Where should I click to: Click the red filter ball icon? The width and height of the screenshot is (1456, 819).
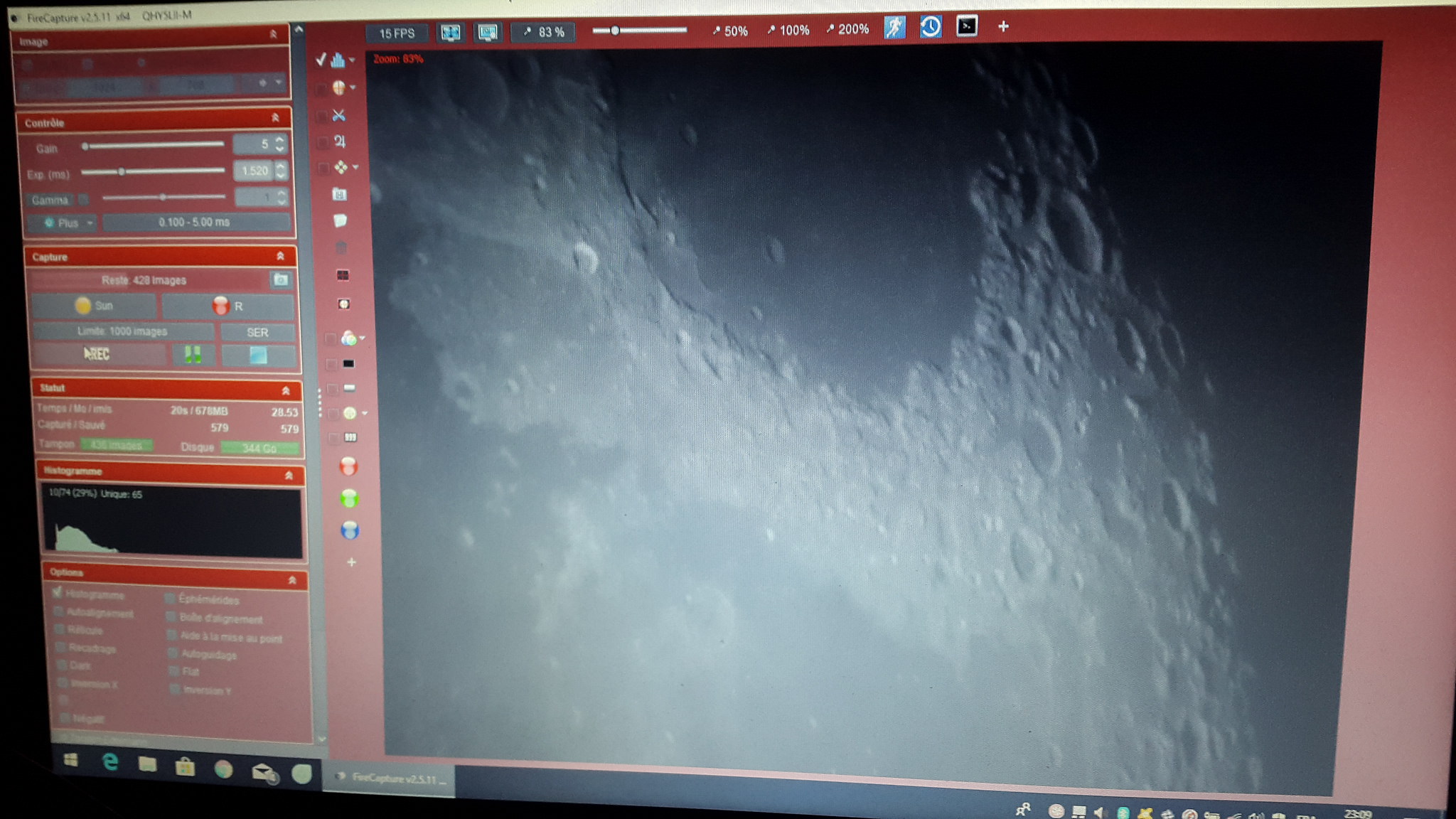click(x=348, y=466)
